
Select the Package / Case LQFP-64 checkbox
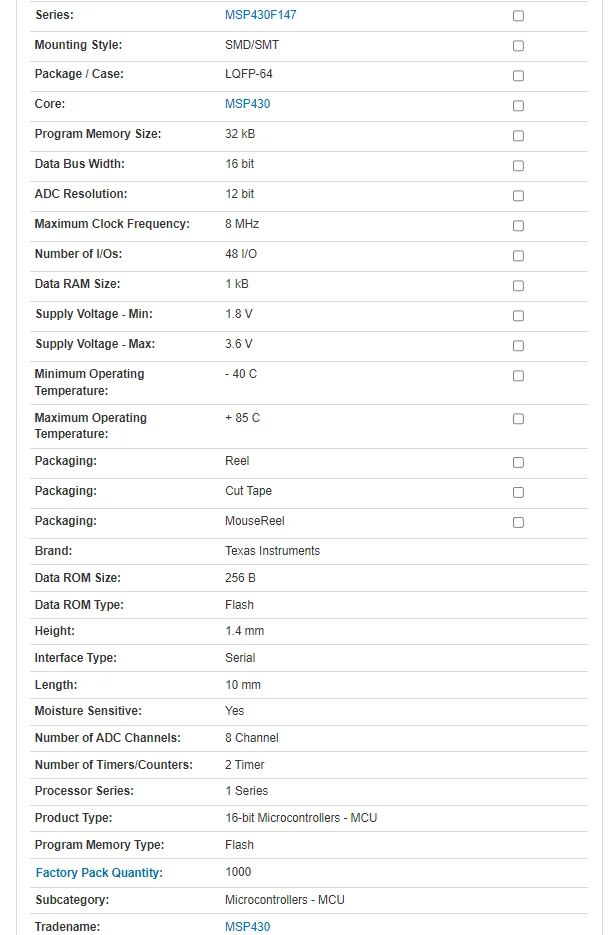point(518,76)
